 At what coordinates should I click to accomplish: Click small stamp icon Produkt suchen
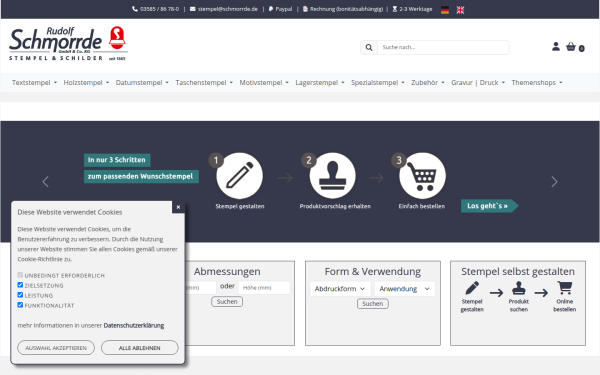pyautogui.click(x=518, y=288)
